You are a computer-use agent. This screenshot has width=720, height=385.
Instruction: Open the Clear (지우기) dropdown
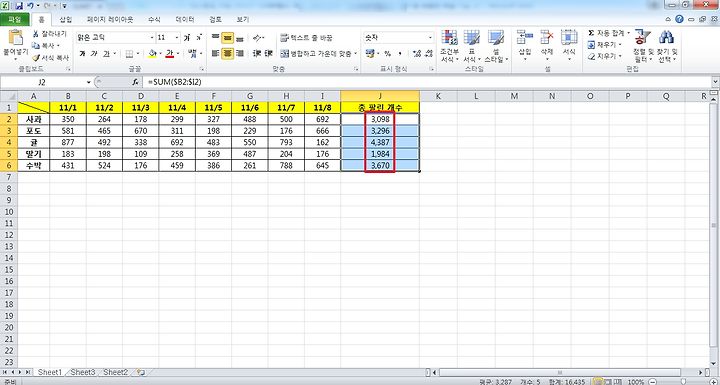605,56
